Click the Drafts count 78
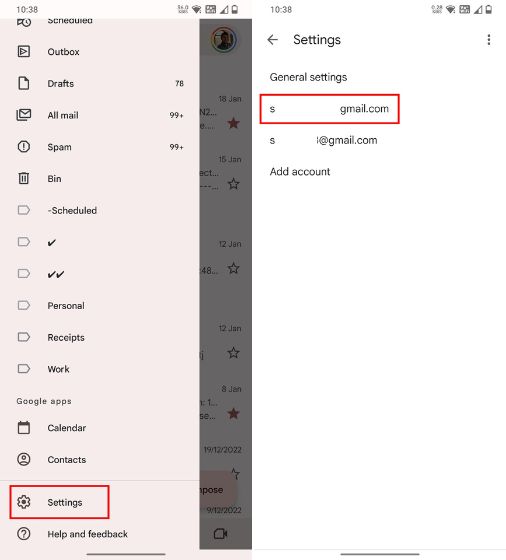Image resolution: width=506 pixels, height=560 pixels. (179, 84)
